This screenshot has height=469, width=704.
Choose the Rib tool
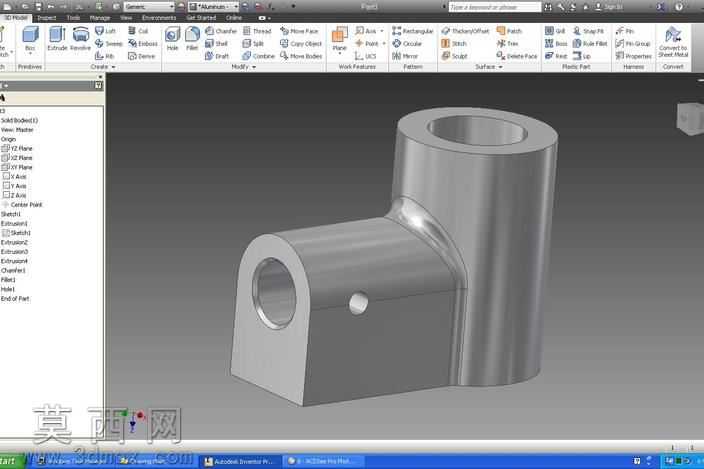[x=105, y=56]
